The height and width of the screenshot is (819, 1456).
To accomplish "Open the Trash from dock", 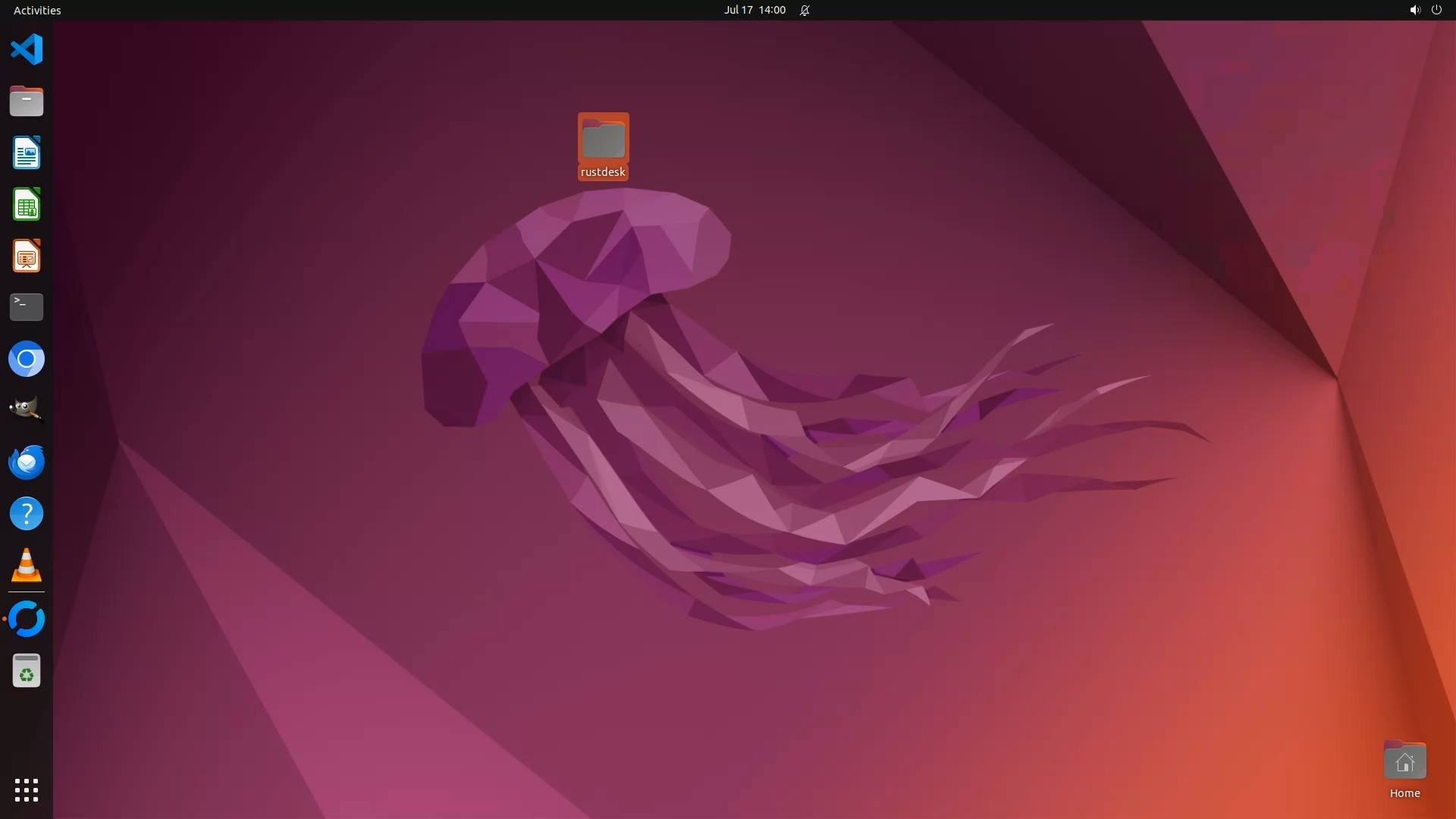I will 27,671.
